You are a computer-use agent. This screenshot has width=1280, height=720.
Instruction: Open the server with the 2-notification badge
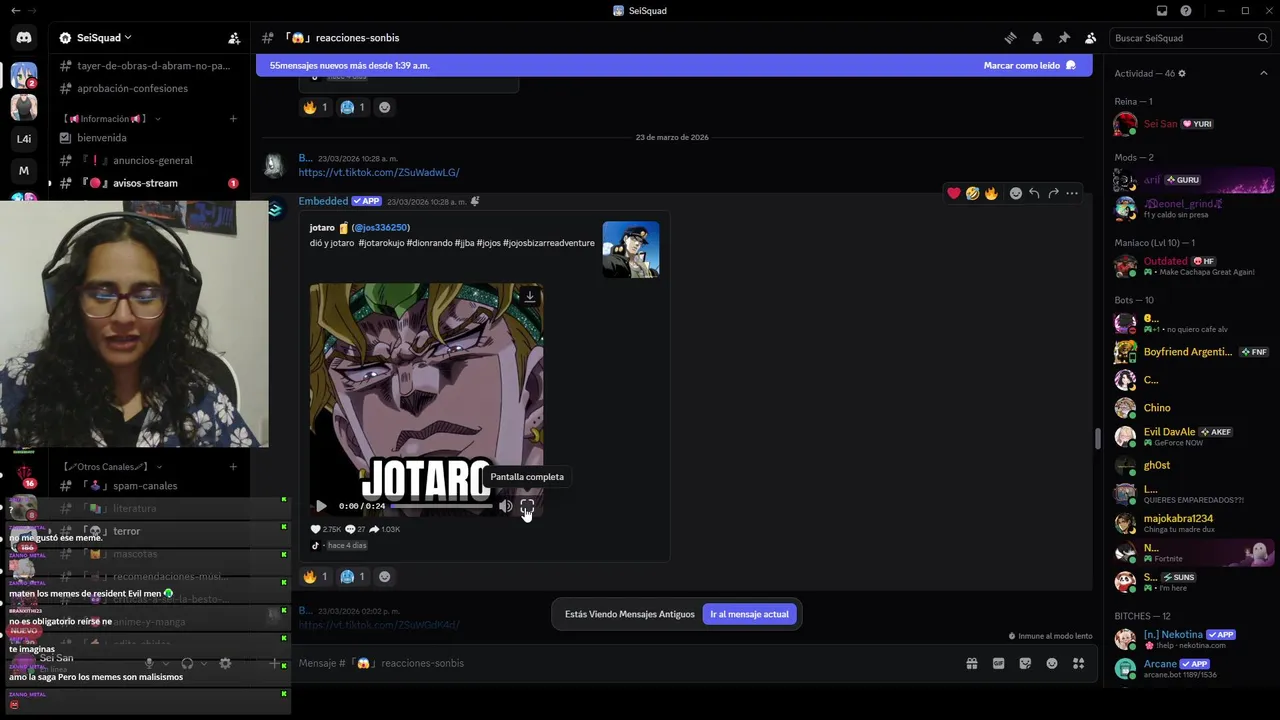click(x=24, y=75)
